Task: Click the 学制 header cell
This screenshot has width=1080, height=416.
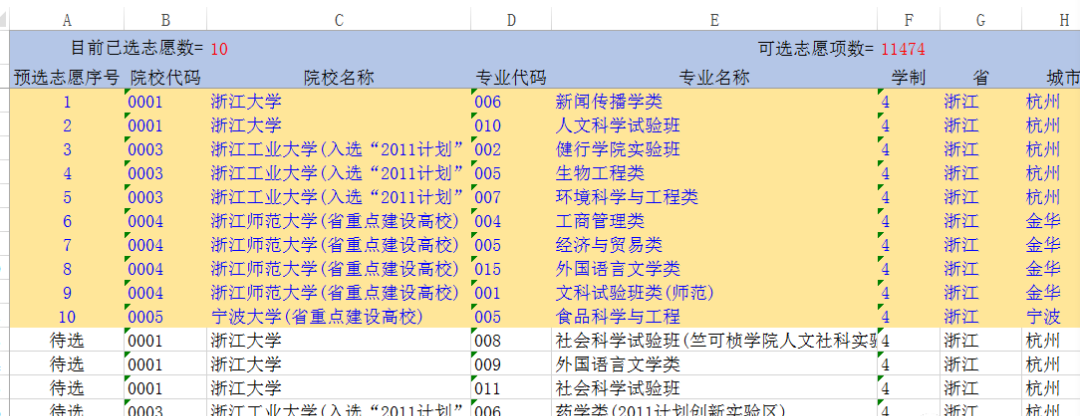Action: [908, 77]
